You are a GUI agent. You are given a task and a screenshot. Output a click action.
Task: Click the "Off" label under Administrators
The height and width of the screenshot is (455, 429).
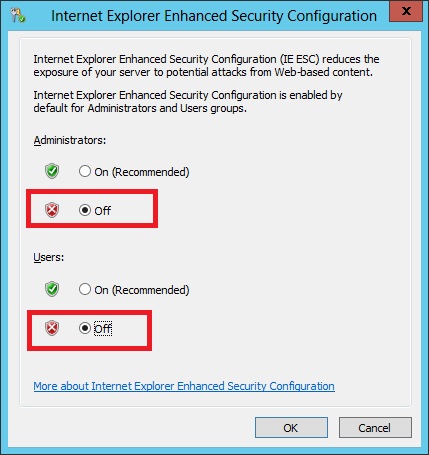[x=103, y=211]
